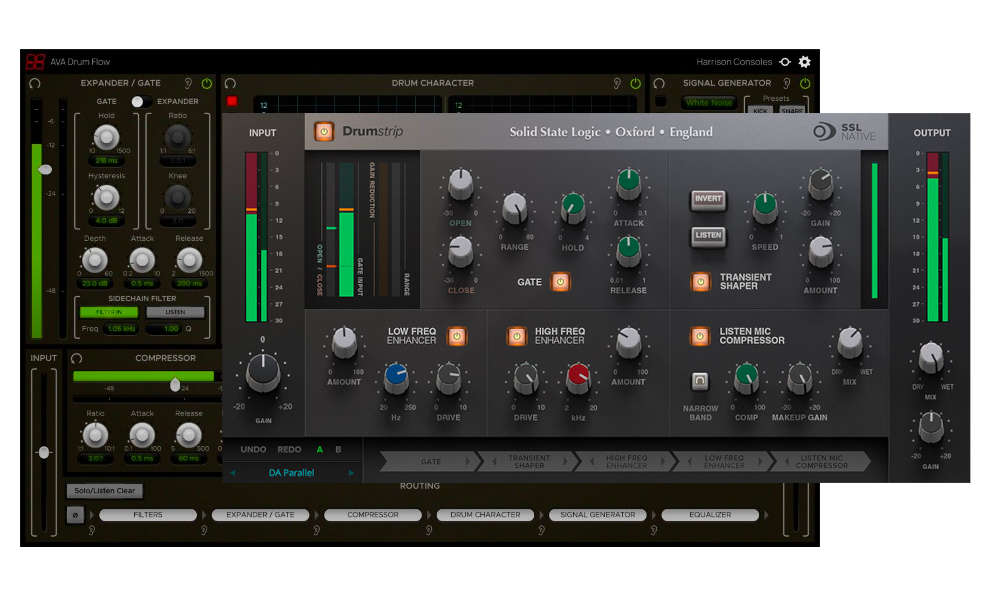The width and height of the screenshot is (1000, 600).
Task: Toggle the Low Freq Enhancer power button
Action: (456, 336)
